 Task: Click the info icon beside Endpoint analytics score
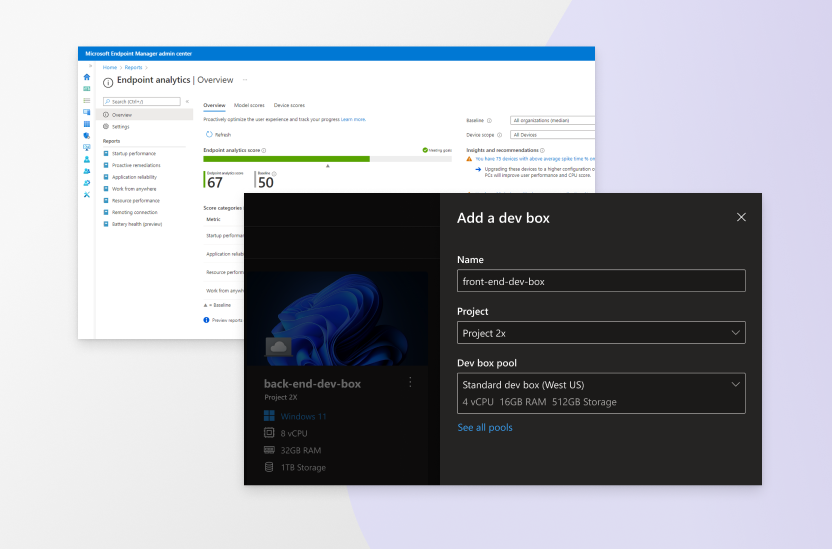pos(264,149)
